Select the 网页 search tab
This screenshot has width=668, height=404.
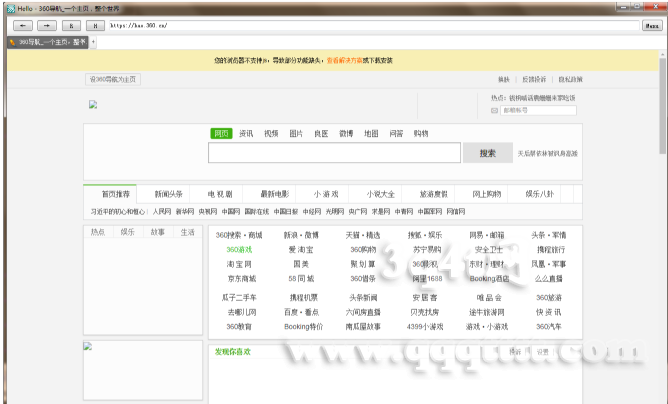pos(222,133)
